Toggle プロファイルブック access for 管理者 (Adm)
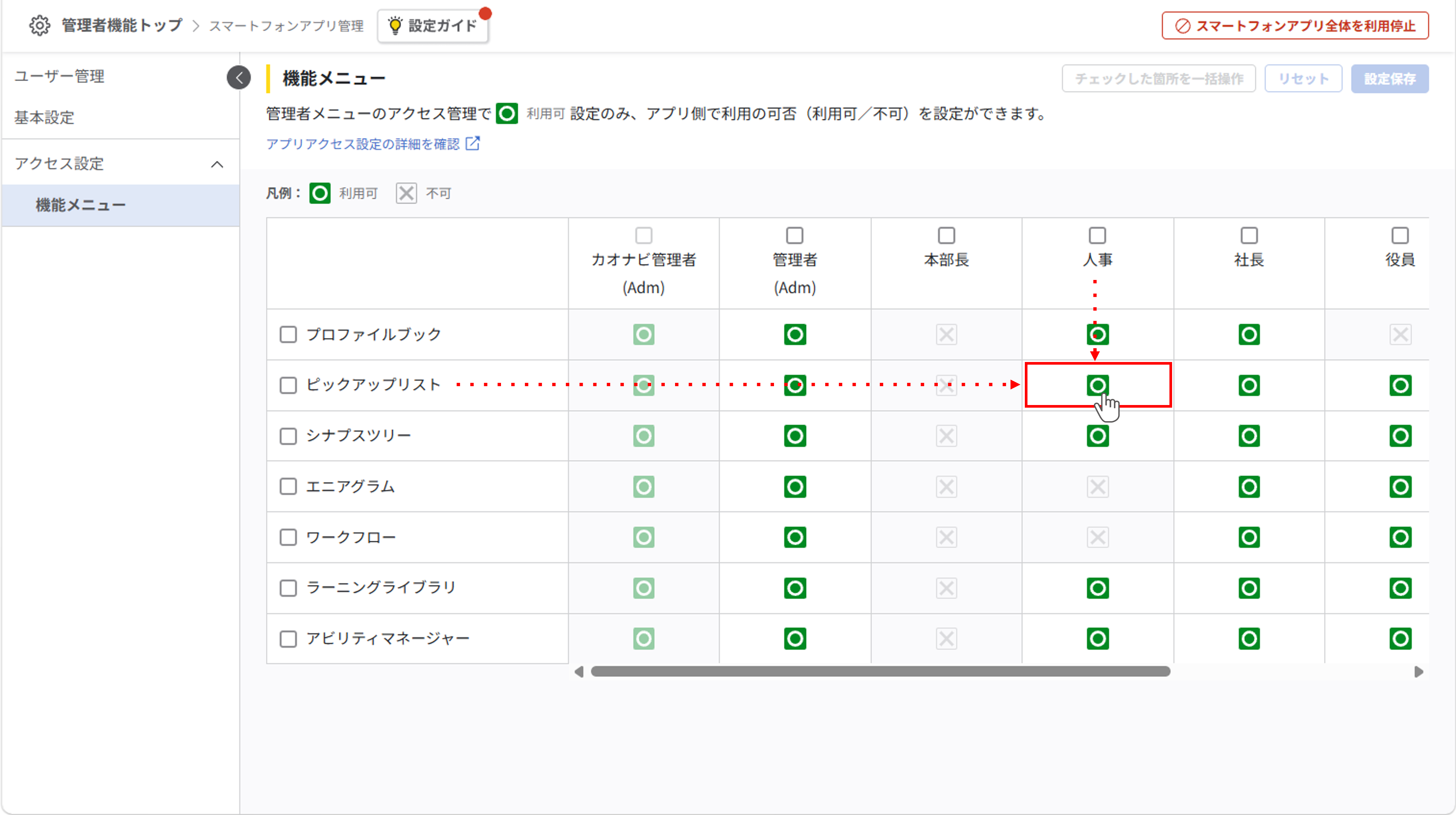 point(795,335)
